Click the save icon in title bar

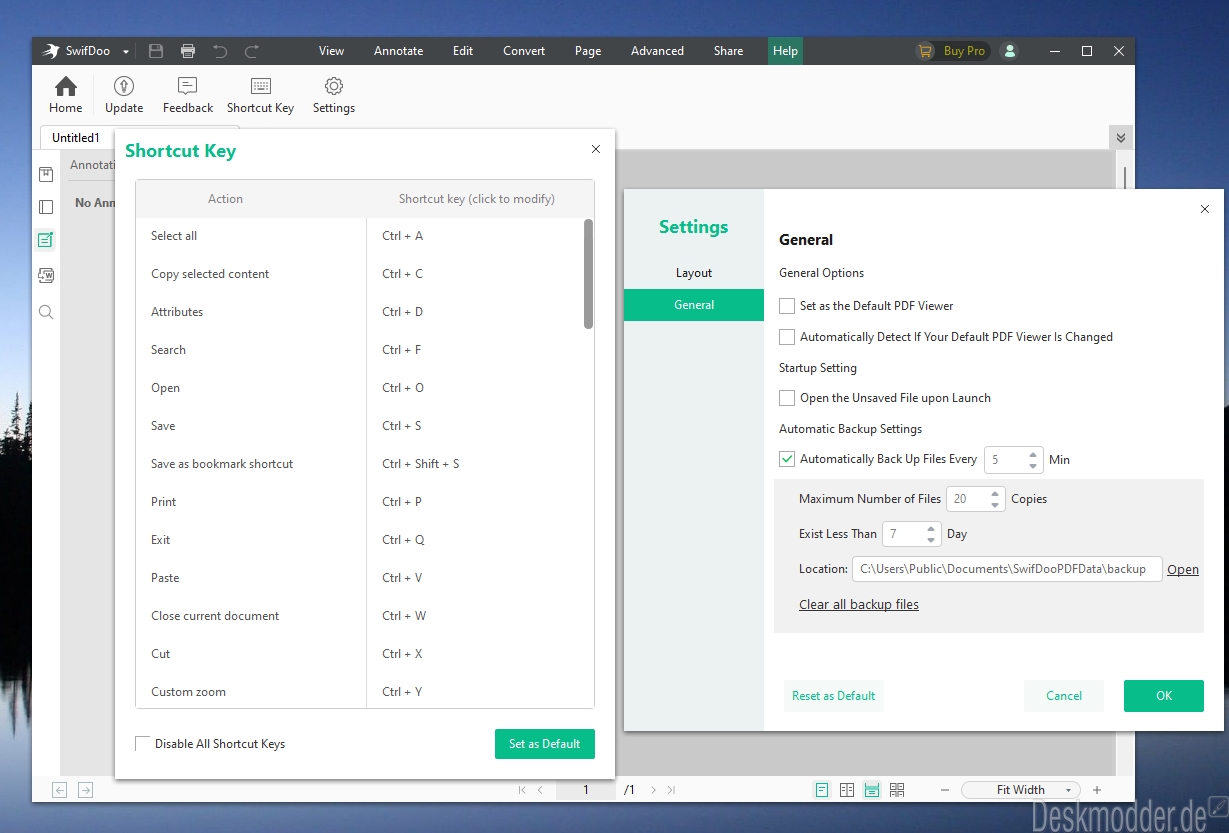tap(156, 51)
